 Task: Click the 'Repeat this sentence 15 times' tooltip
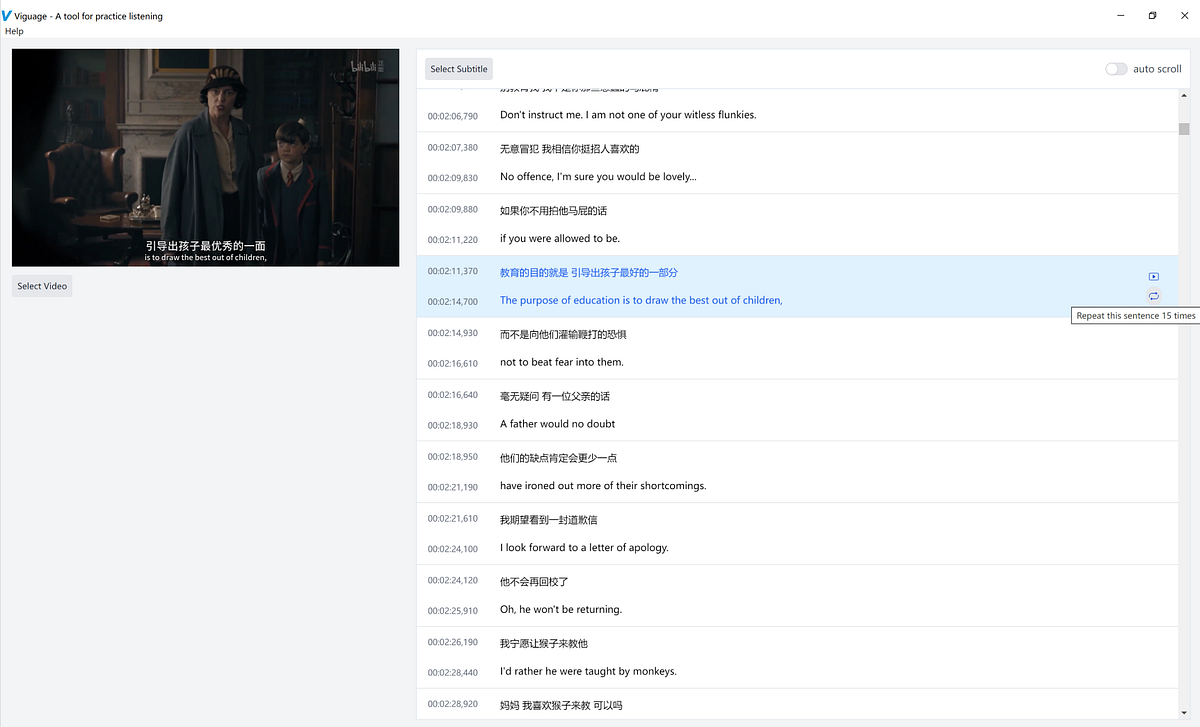pos(1135,315)
